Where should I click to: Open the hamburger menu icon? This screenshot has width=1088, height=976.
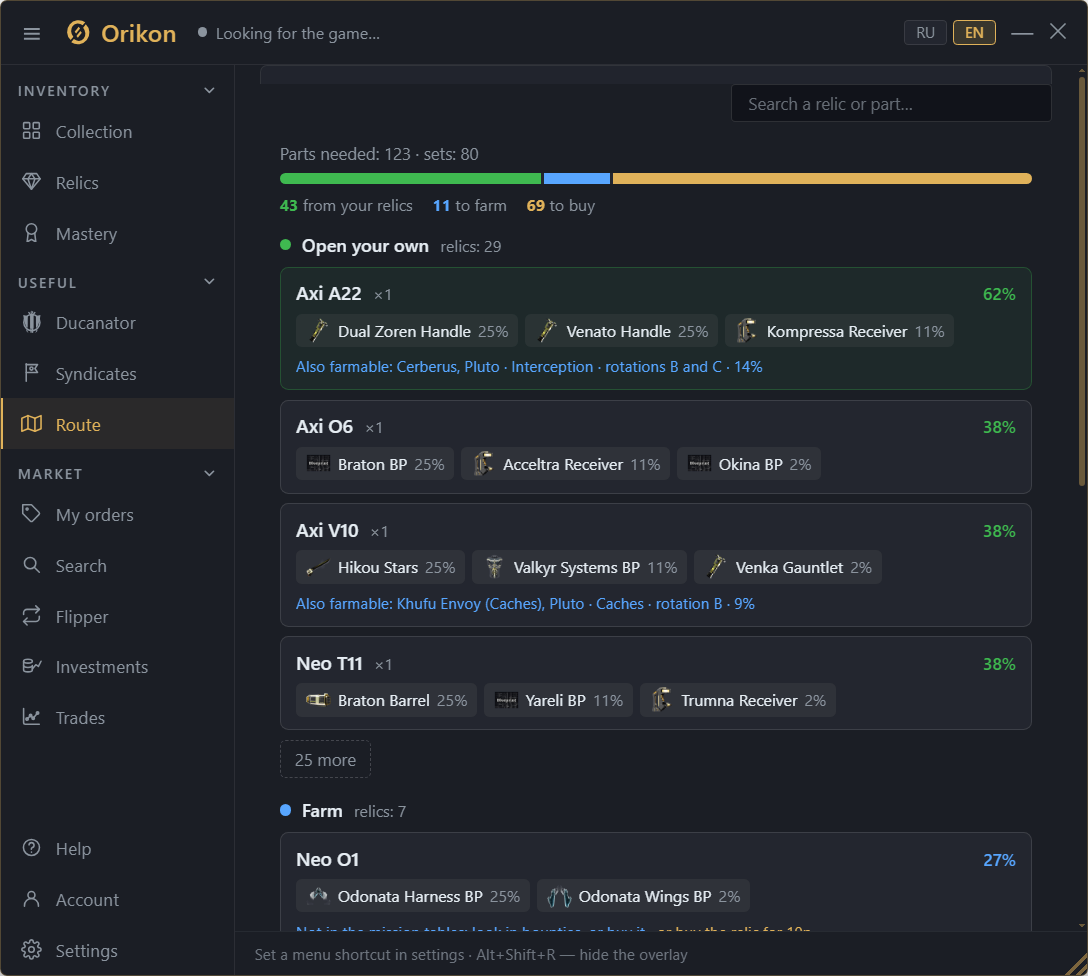click(x=31, y=33)
